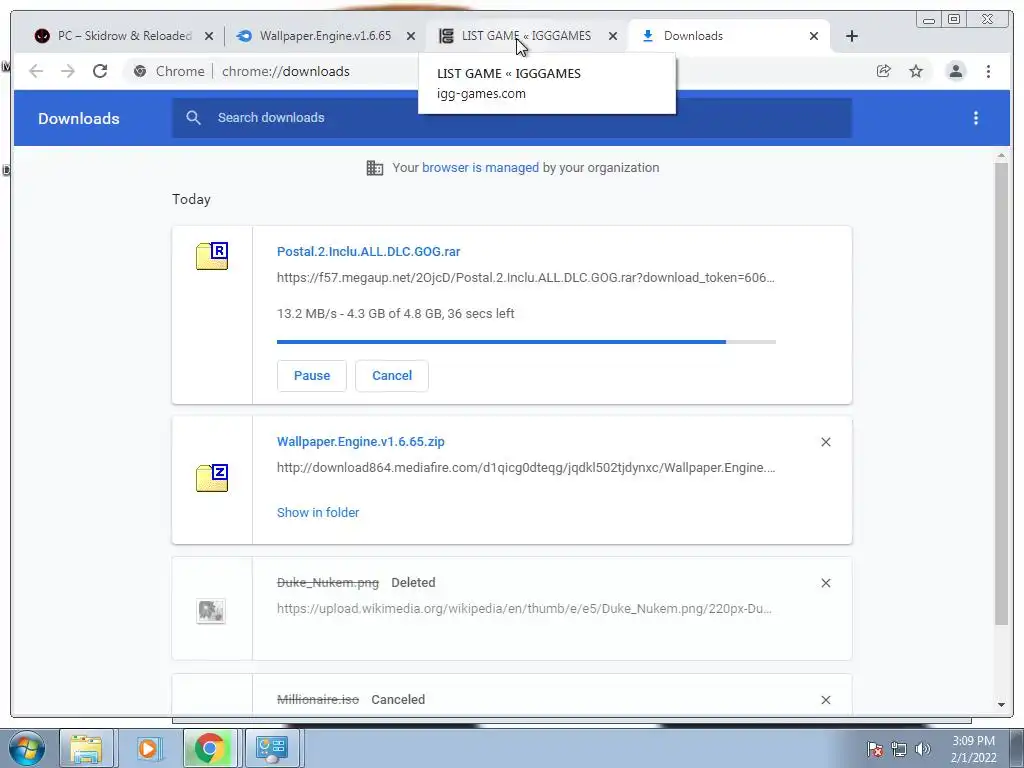Click the search magnifier icon in downloads

[x=193, y=118]
